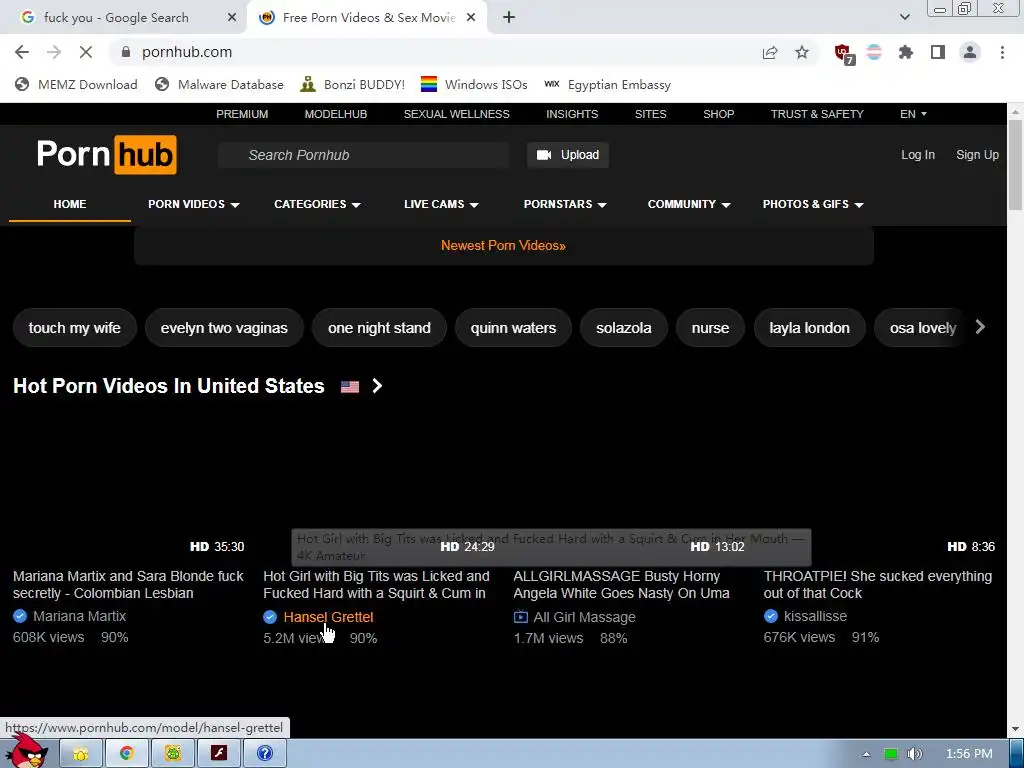Open the INSIGHTS top link
Image resolution: width=1024 pixels, height=768 pixels.
pyautogui.click(x=572, y=114)
